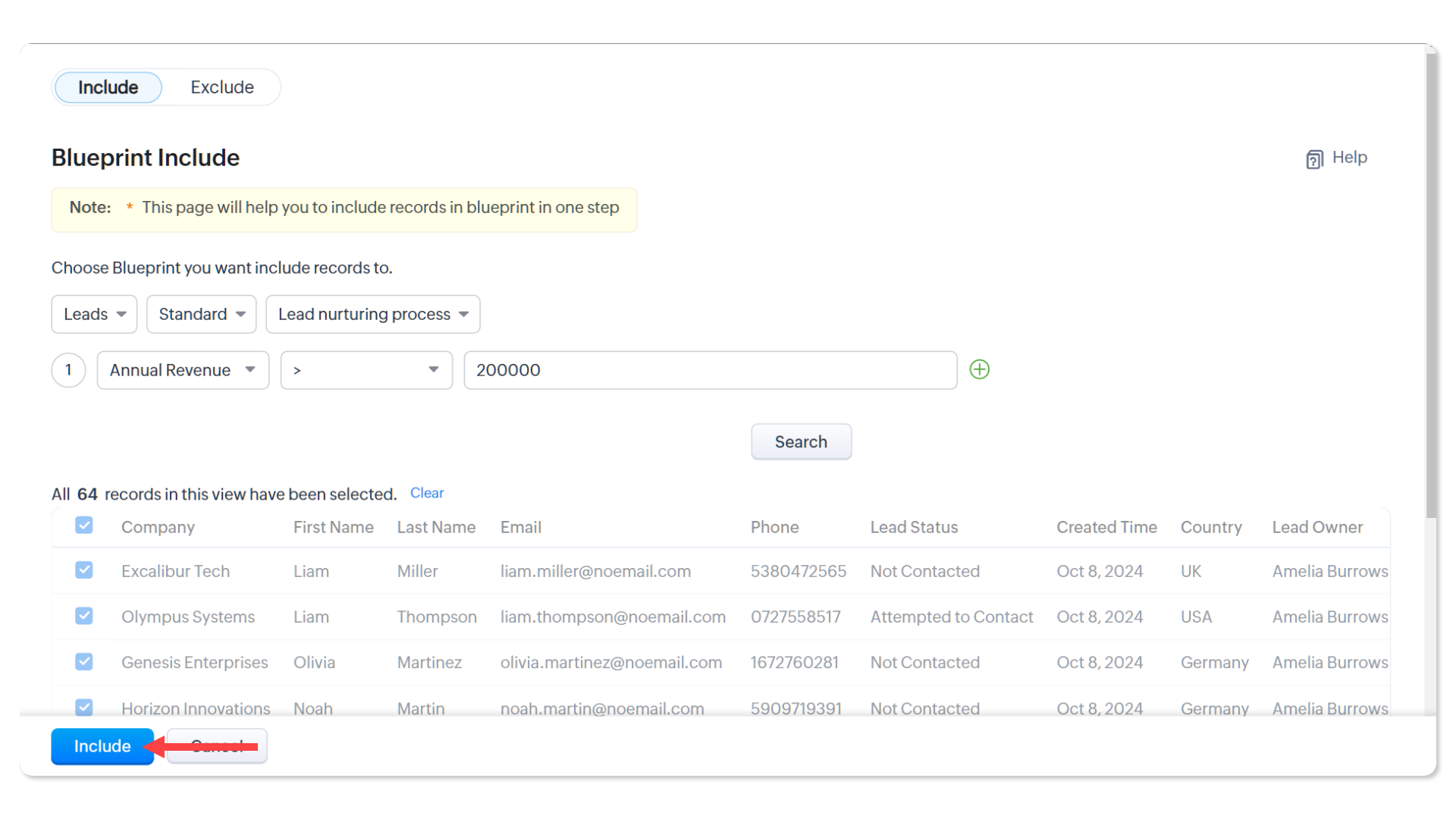The image size is (1456, 819).
Task: Toggle the select-all header checkbox
Action: (x=84, y=526)
